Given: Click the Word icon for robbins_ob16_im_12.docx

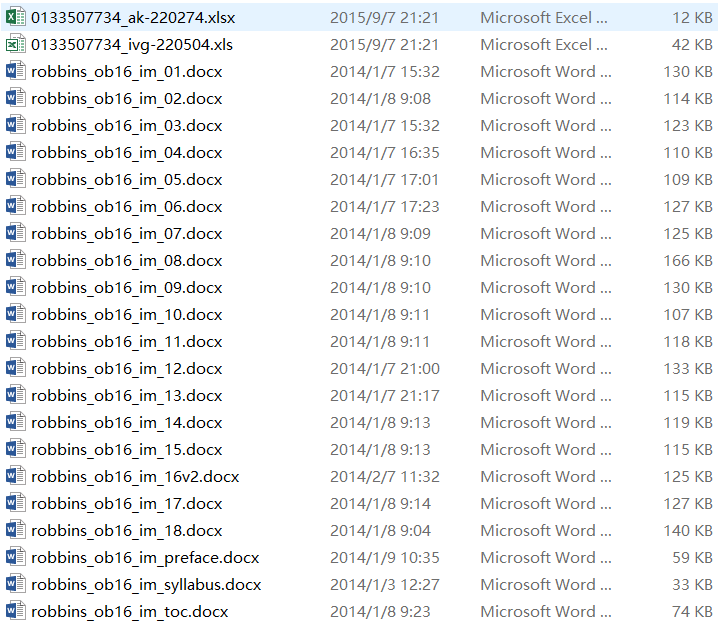Looking at the screenshot, I should [15, 368].
